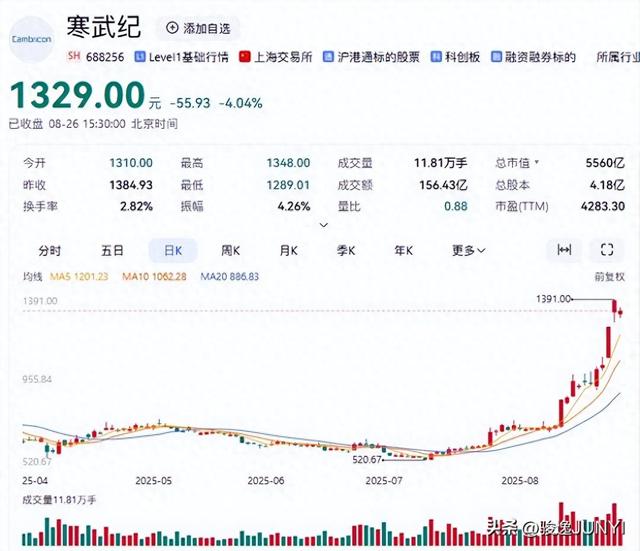Click the 量比 value 0.88
The width and height of the screenshot is (640, 551).
(456, 206)
